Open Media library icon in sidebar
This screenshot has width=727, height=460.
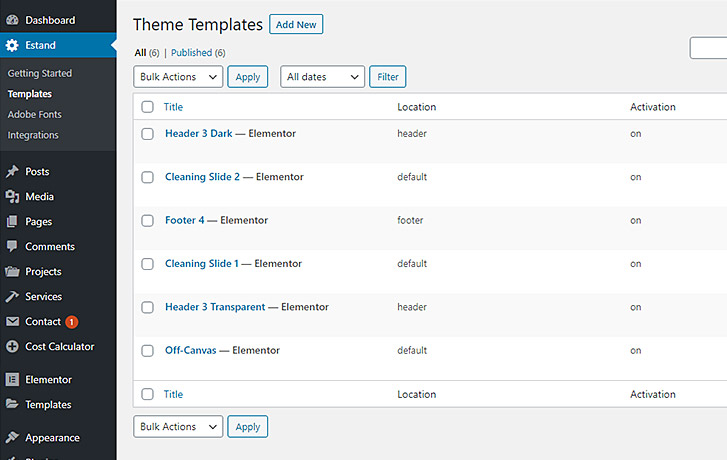pyautogui.click(x=13, y=197)
